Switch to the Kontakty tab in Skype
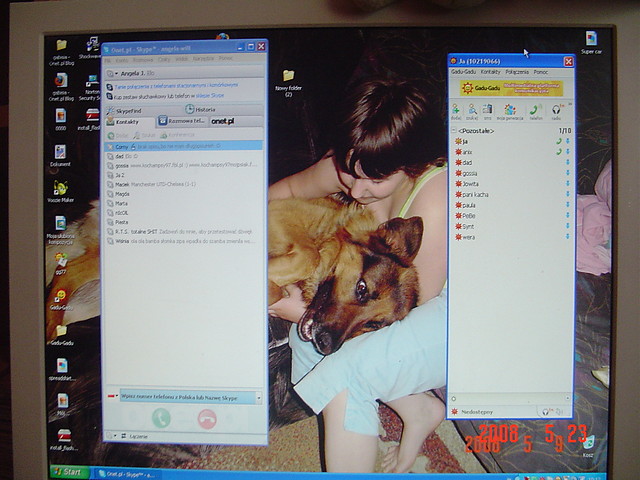This screenshot has width=640, height=480. point(130,122)
